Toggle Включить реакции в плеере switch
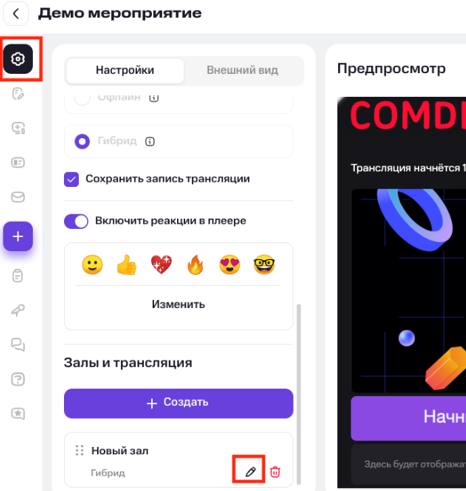This screenshot has height=491, width=466. click(76, 221)
